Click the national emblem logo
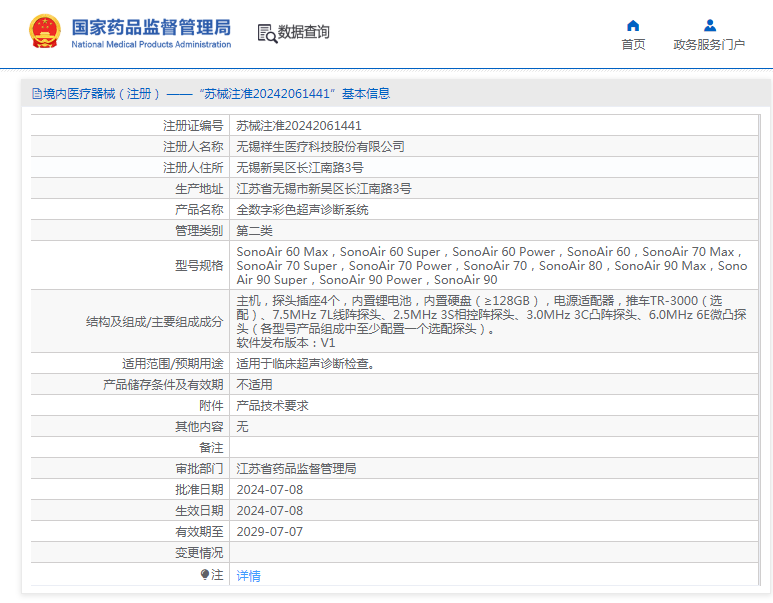Screen dimensions: 773x603 (44, 32)
